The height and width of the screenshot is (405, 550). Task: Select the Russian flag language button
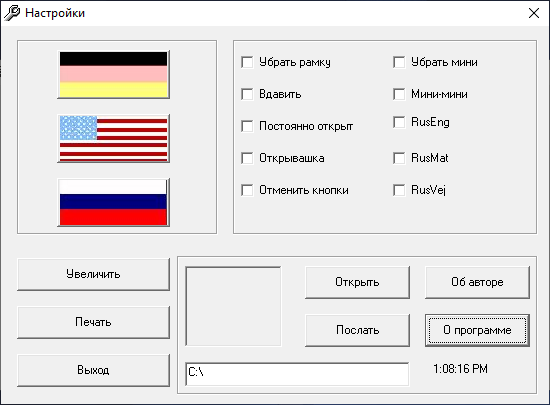(113, 202)
